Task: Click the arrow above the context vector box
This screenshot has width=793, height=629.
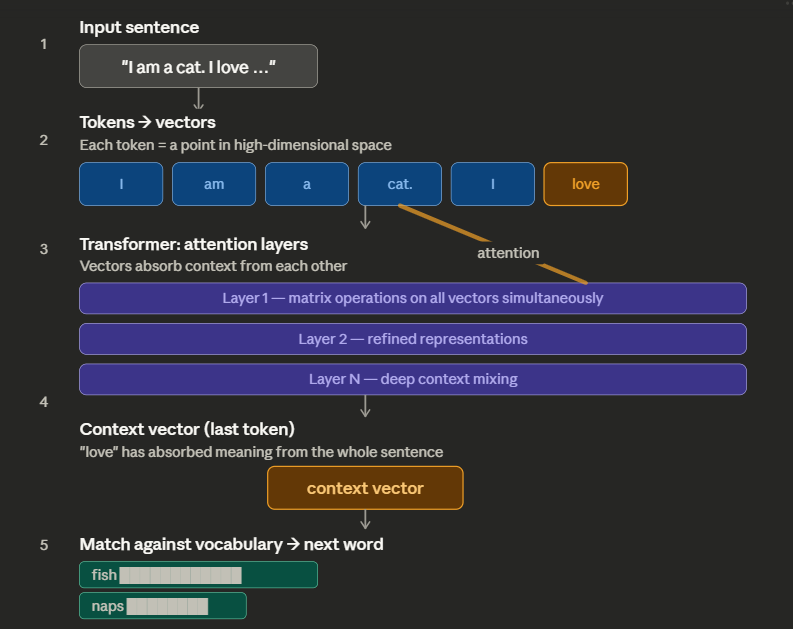Action: (x=365, y=406)
